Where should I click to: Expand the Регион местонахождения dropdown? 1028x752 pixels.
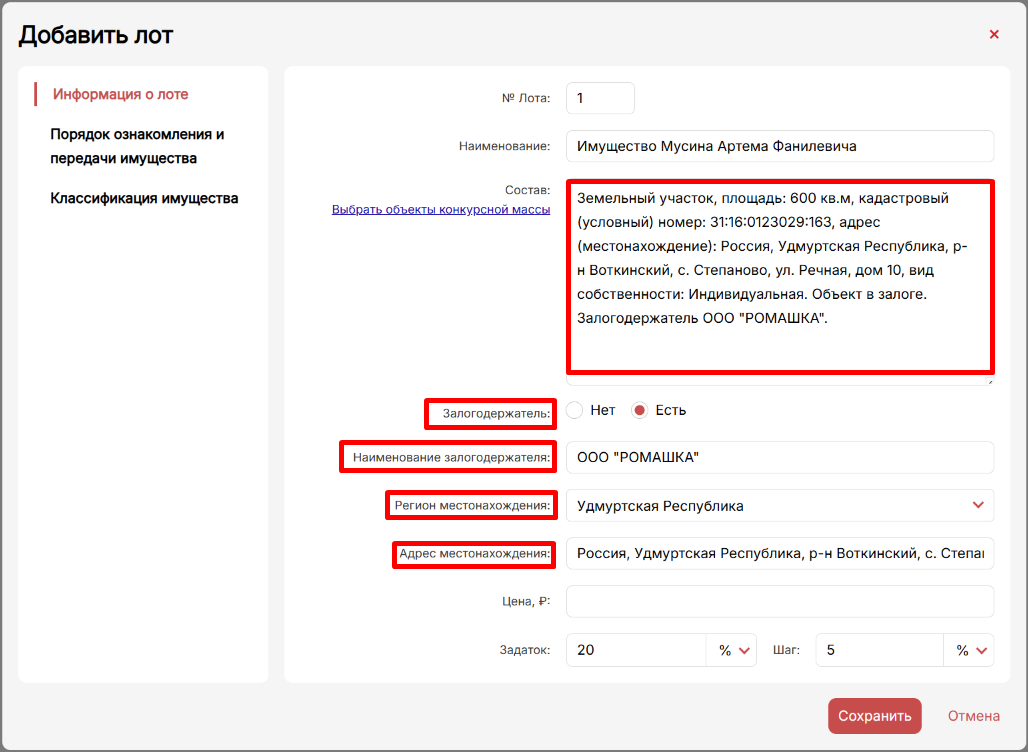coord(779,506)
